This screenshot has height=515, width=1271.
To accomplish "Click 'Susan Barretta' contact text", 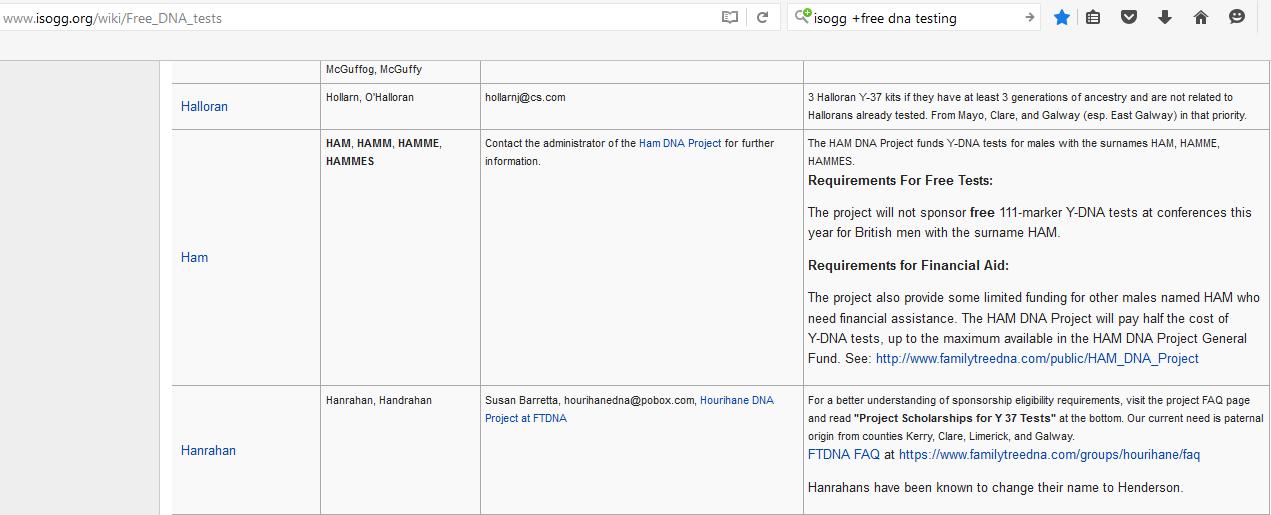I will pyautogui.click(x=520, y=400).
